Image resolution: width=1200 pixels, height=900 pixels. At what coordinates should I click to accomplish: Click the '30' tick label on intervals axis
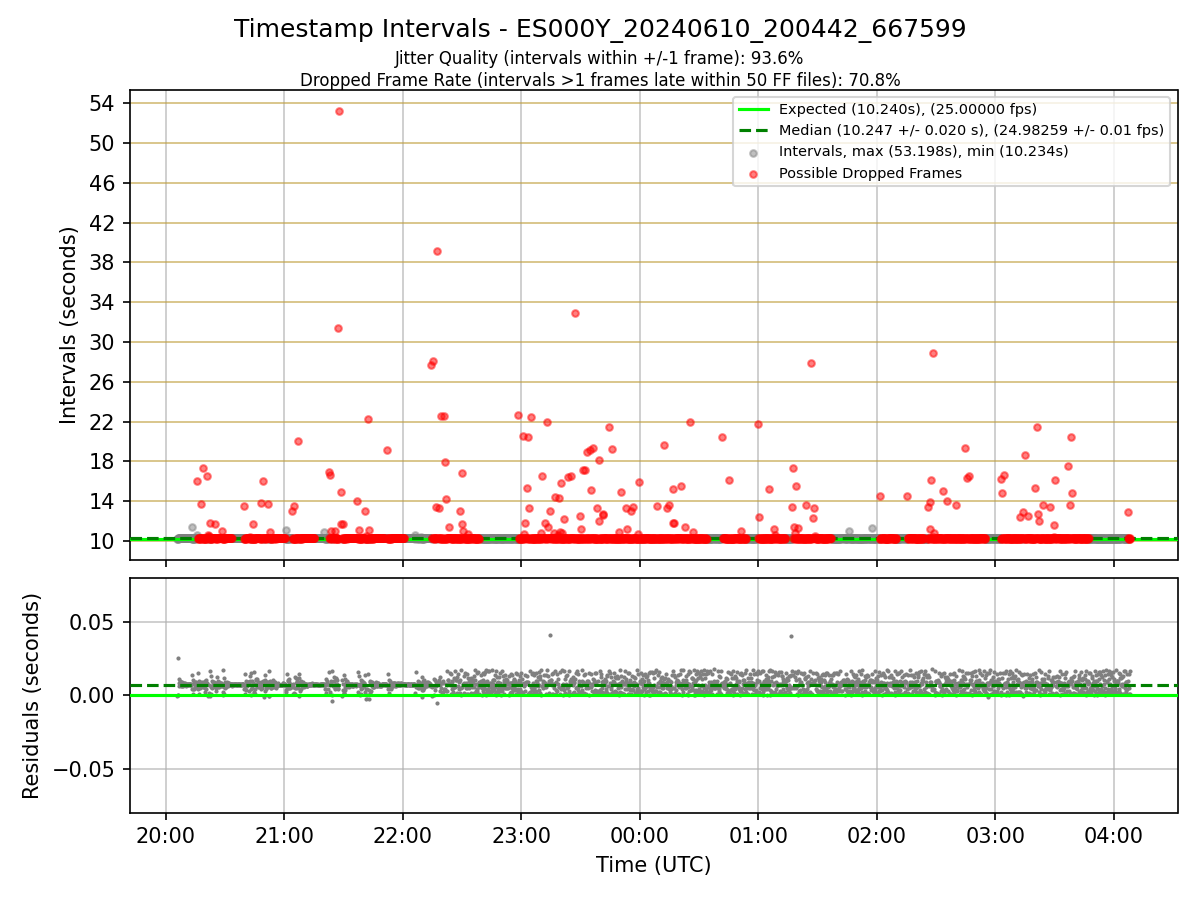tap(104, 342)
